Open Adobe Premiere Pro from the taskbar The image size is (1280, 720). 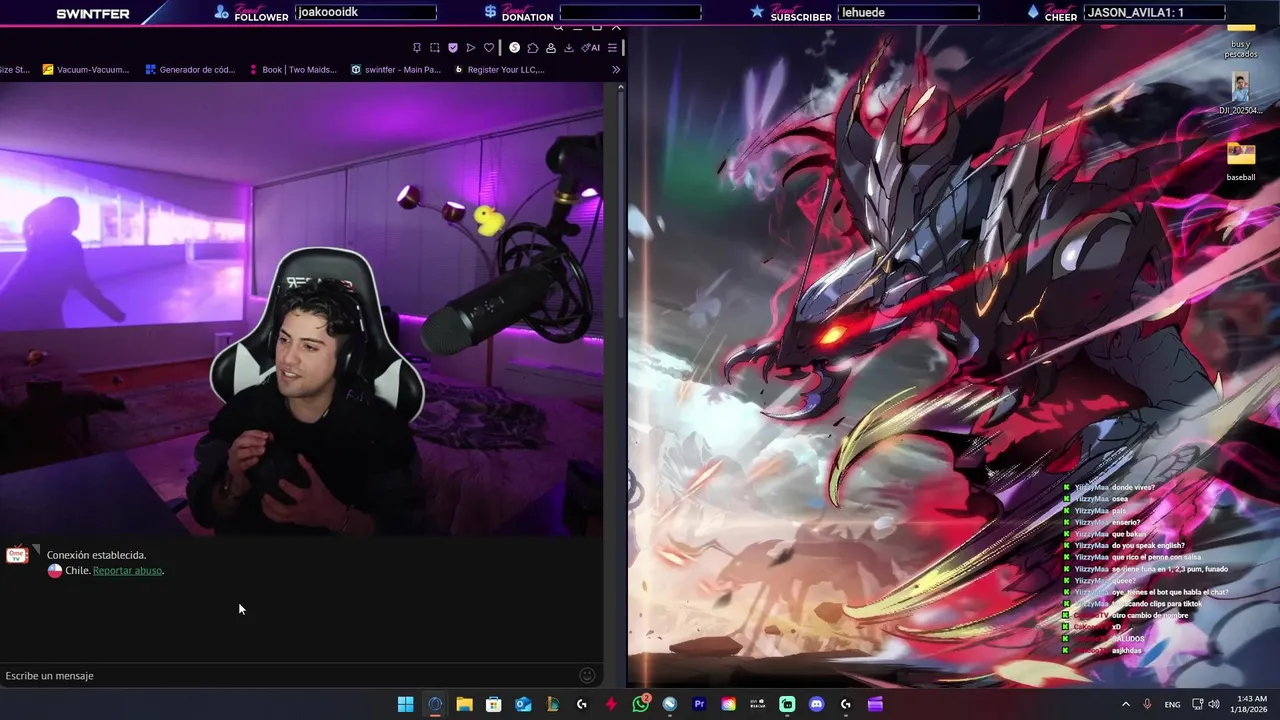(699, 704)
